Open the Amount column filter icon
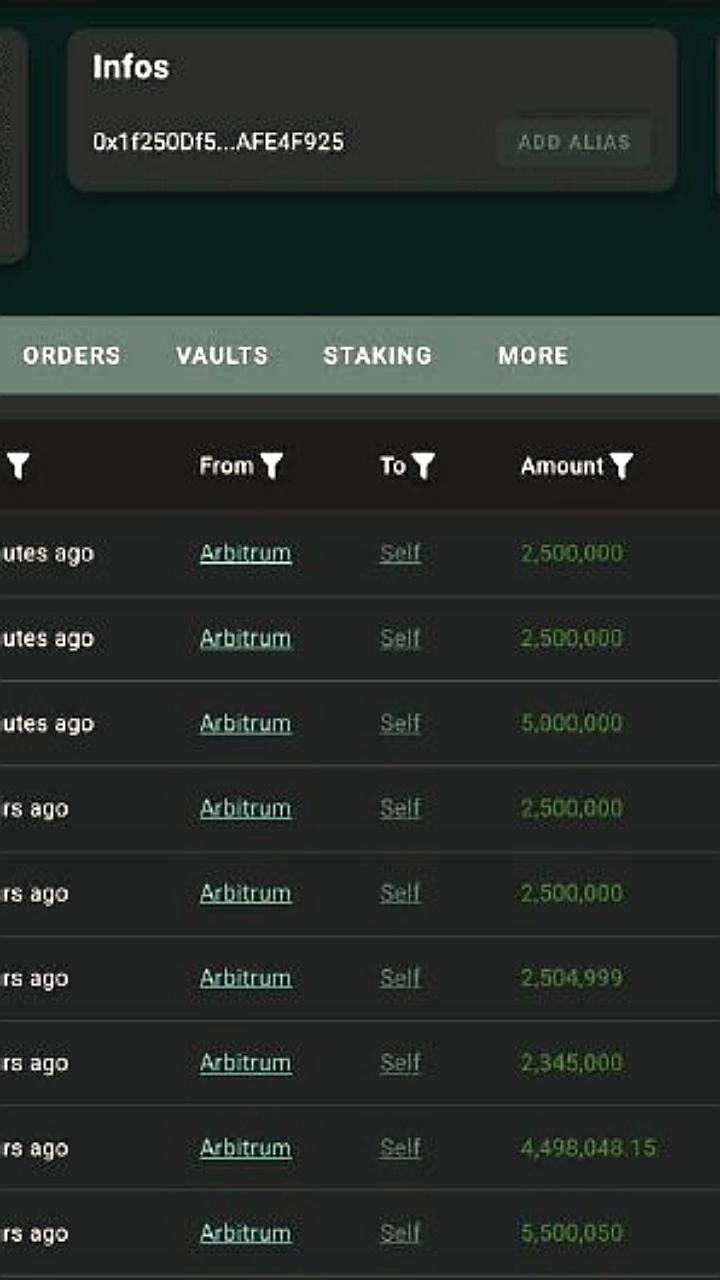 pos(622,466)
